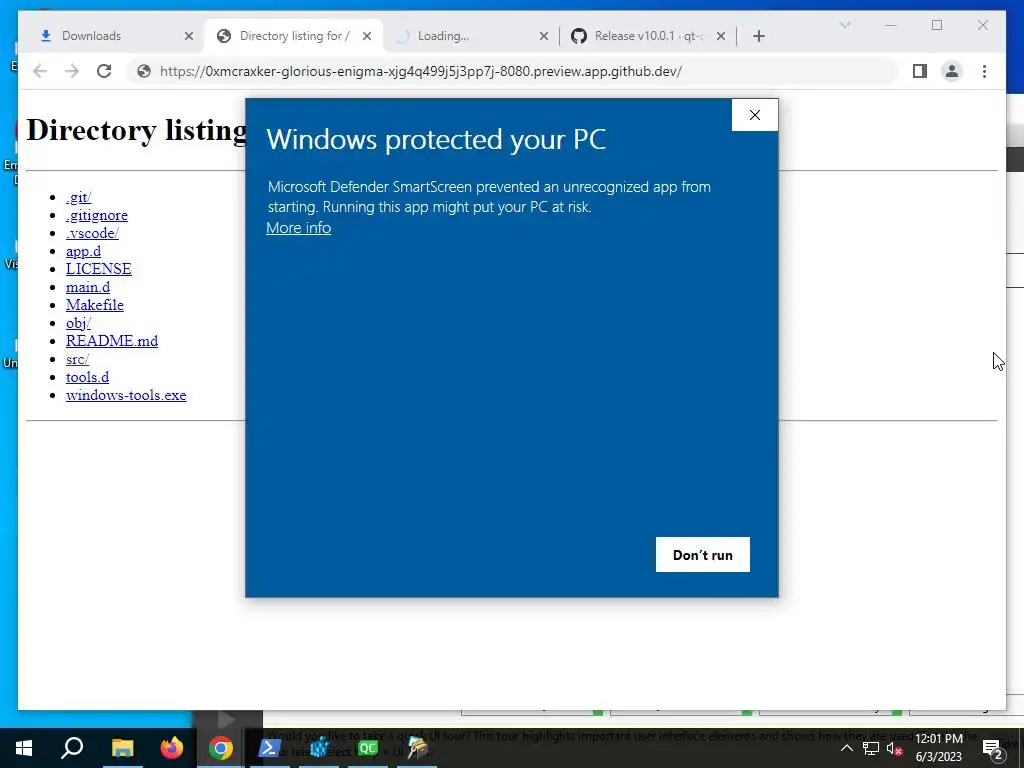
Task: Click the muted volume tray icon
Action: click(x=894, y=748)
